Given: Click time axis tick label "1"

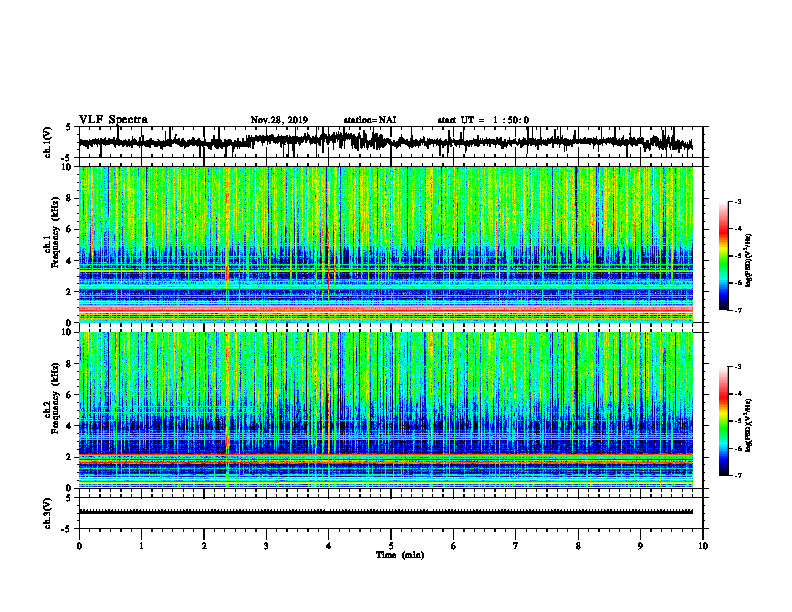Looking at the screenshot, I should tap(141, 546).
